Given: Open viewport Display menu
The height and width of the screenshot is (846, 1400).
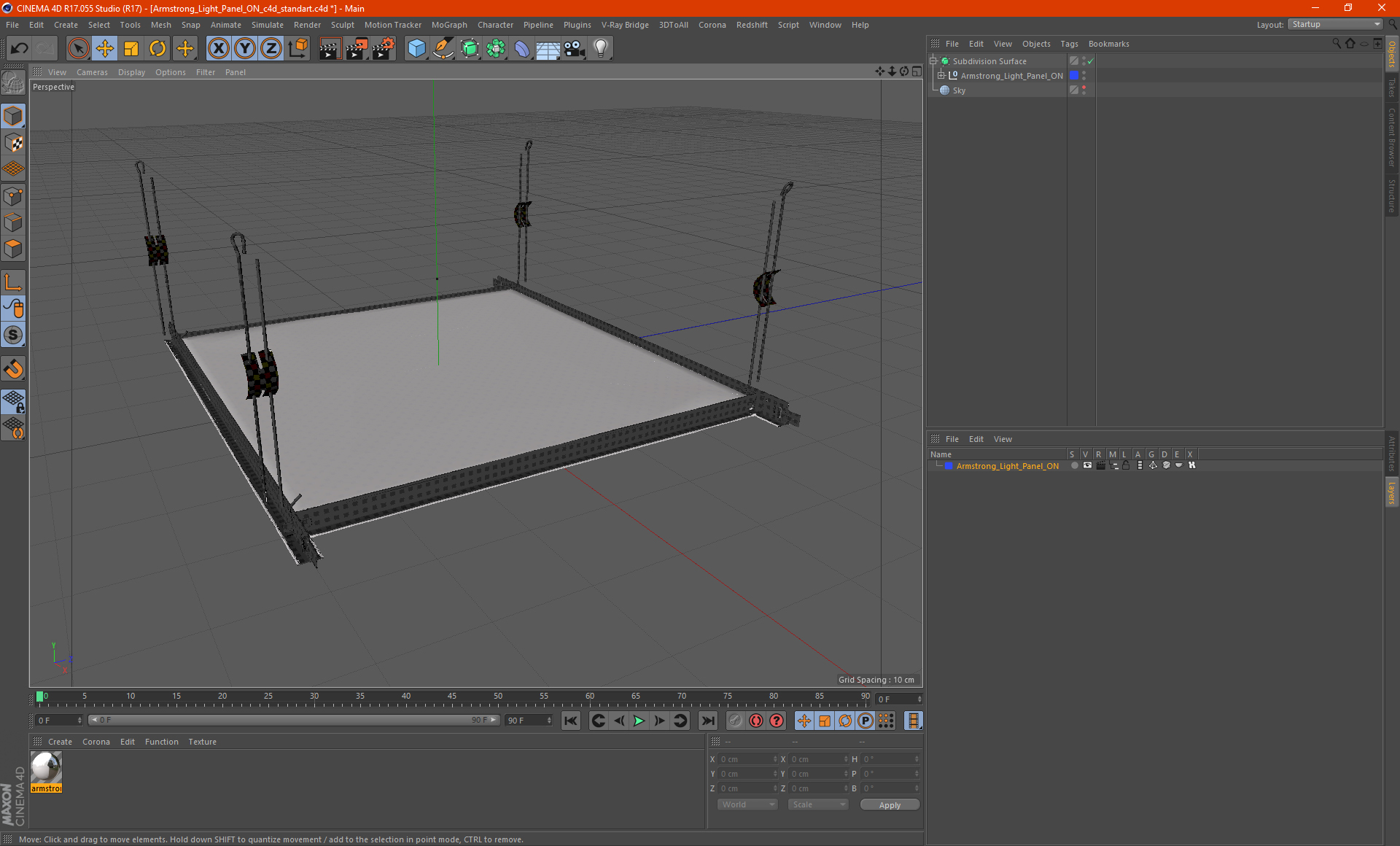Looking at the screenshot, I should pyautogui.click(x=131, y=72).
